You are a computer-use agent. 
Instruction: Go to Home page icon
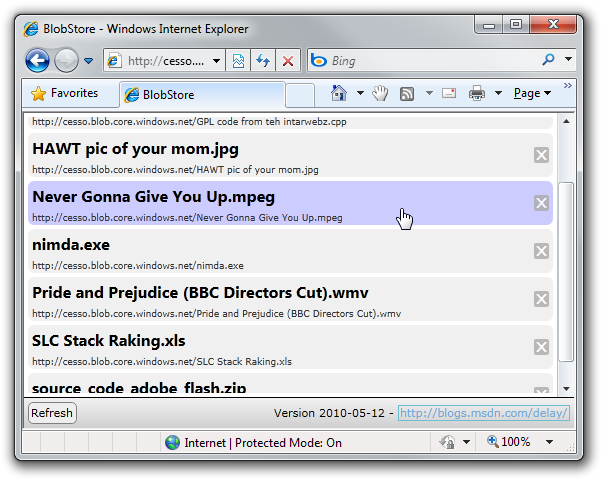(339, 93)
